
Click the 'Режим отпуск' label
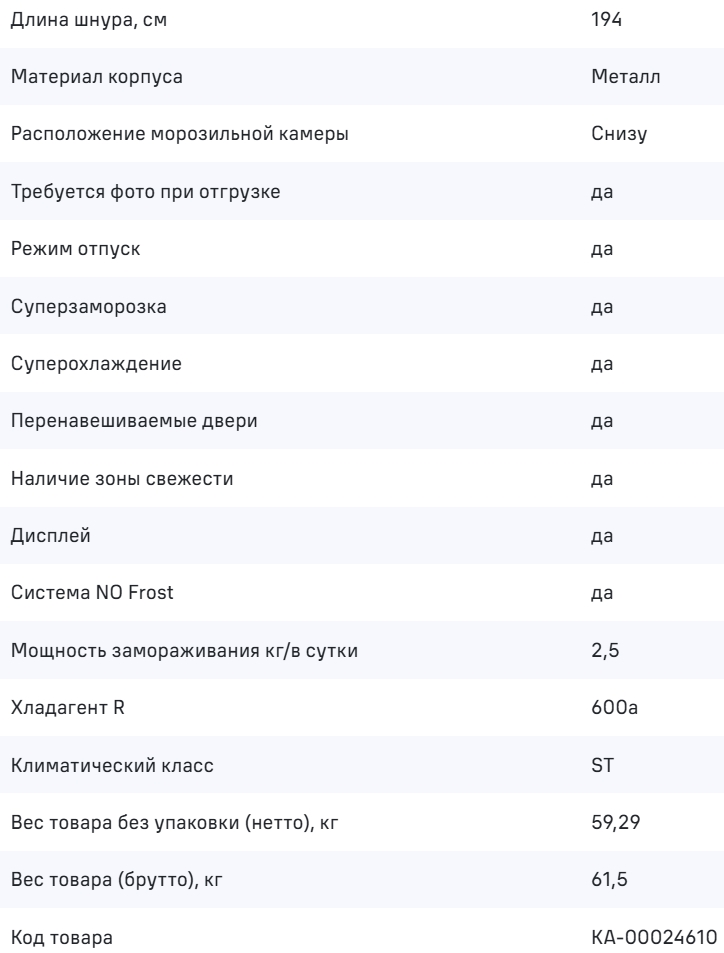[76, 249]
